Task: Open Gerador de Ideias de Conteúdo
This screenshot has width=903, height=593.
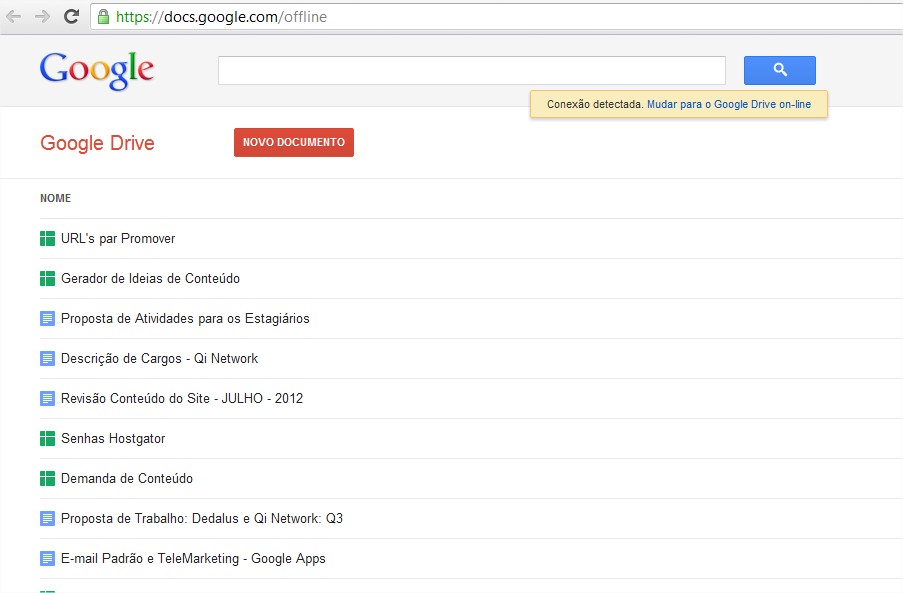Action: [x=150, y=278]
